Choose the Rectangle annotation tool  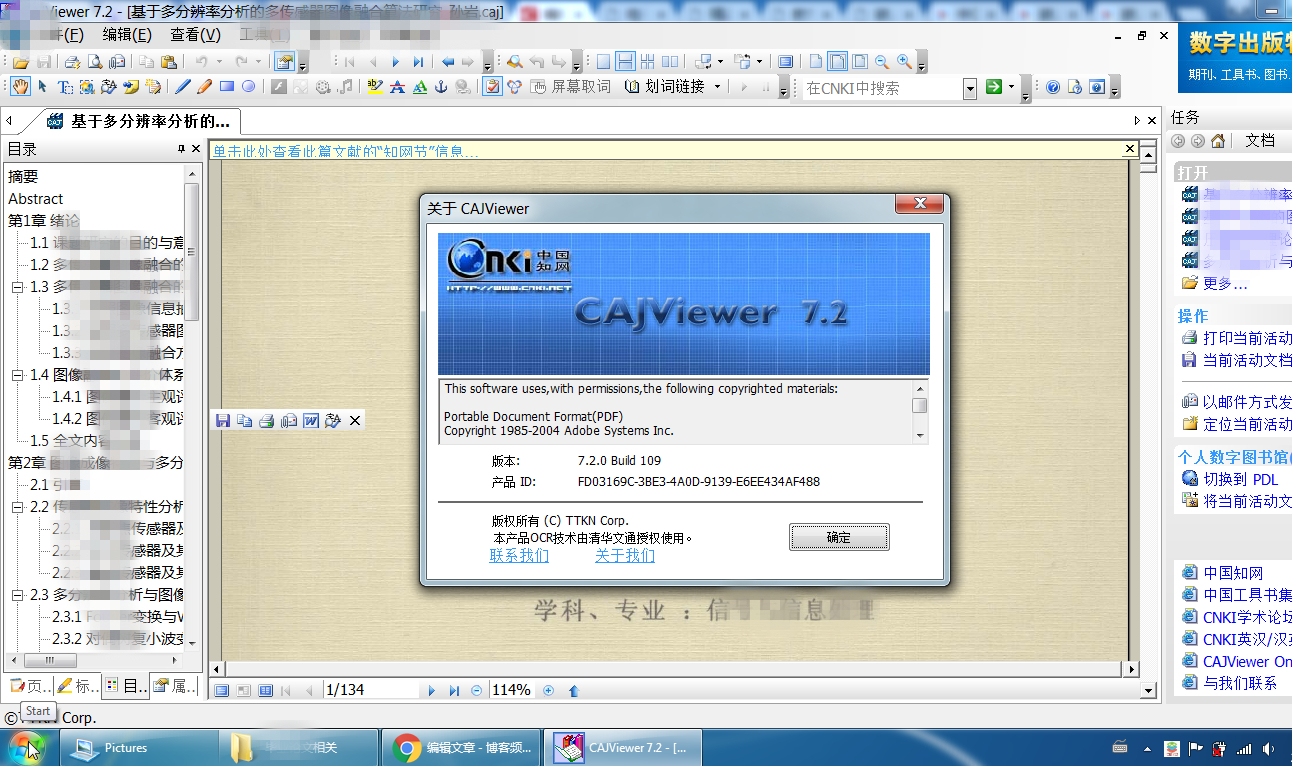pos(226,87)
